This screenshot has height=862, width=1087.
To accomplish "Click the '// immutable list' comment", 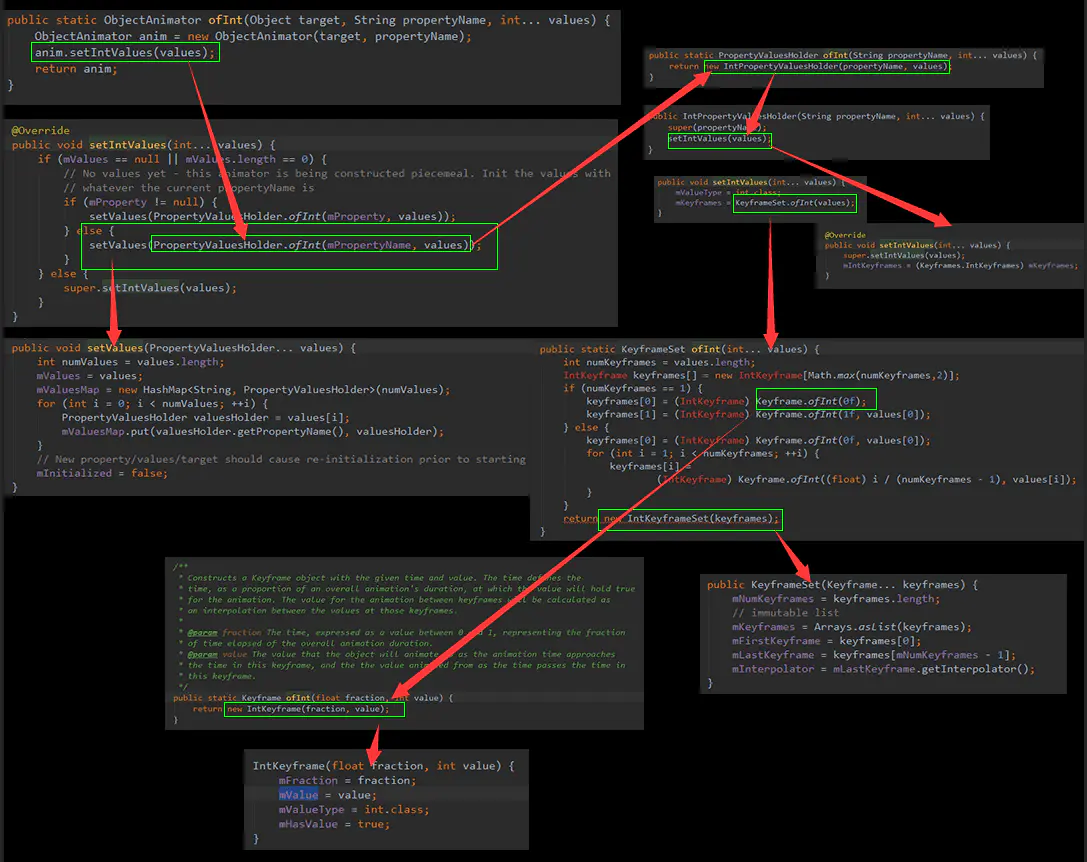I will coord(785,613).
